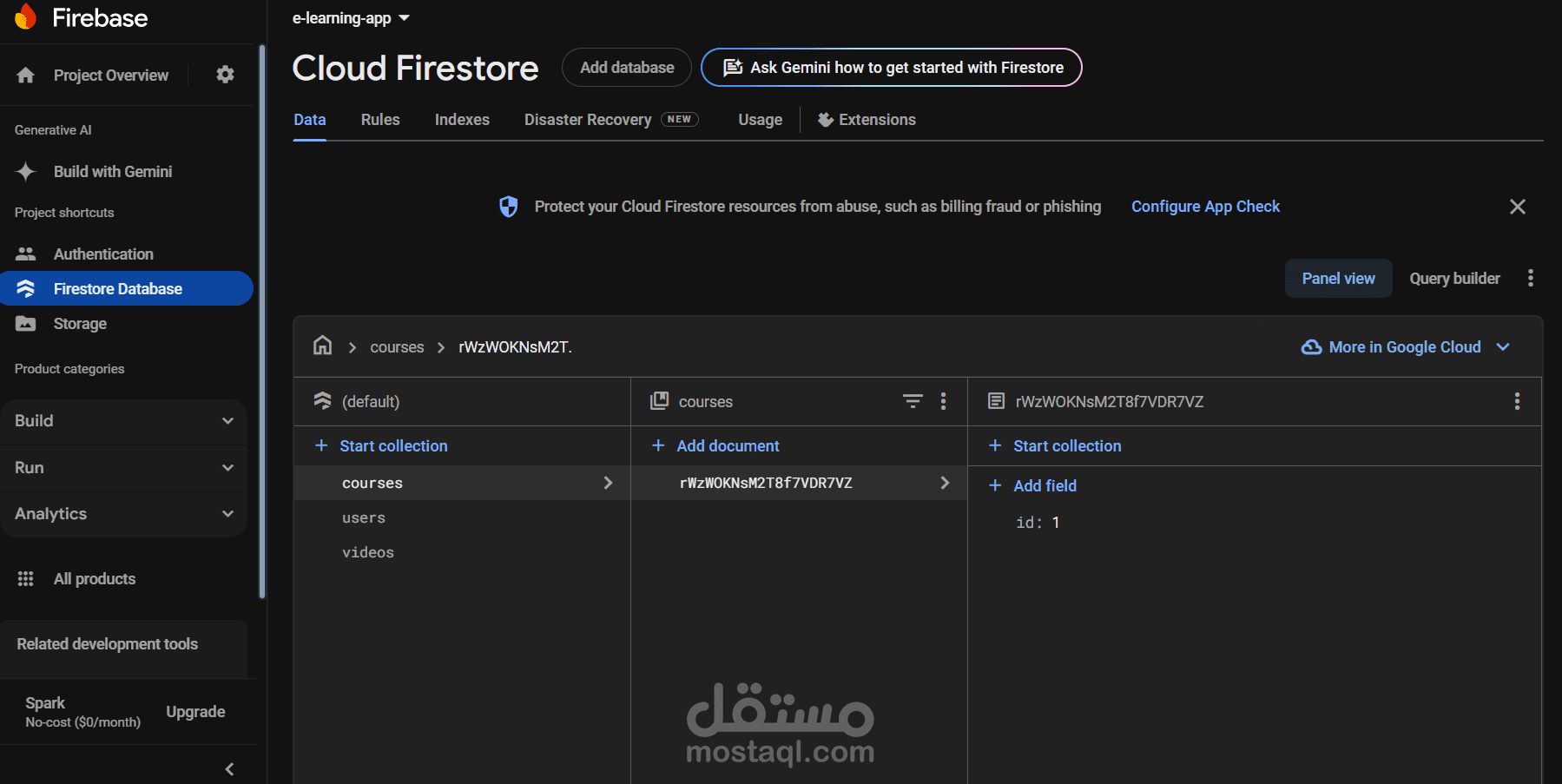Start a collection in (default) database

[382, 445]
